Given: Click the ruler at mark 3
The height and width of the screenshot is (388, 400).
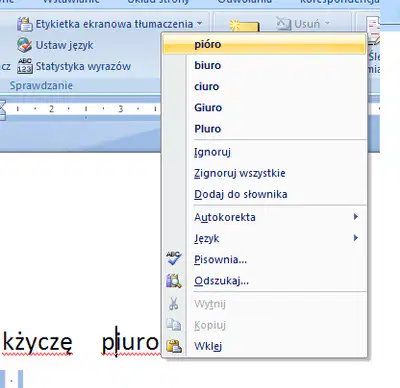Looking at the screenshot, I should [121, 109].
